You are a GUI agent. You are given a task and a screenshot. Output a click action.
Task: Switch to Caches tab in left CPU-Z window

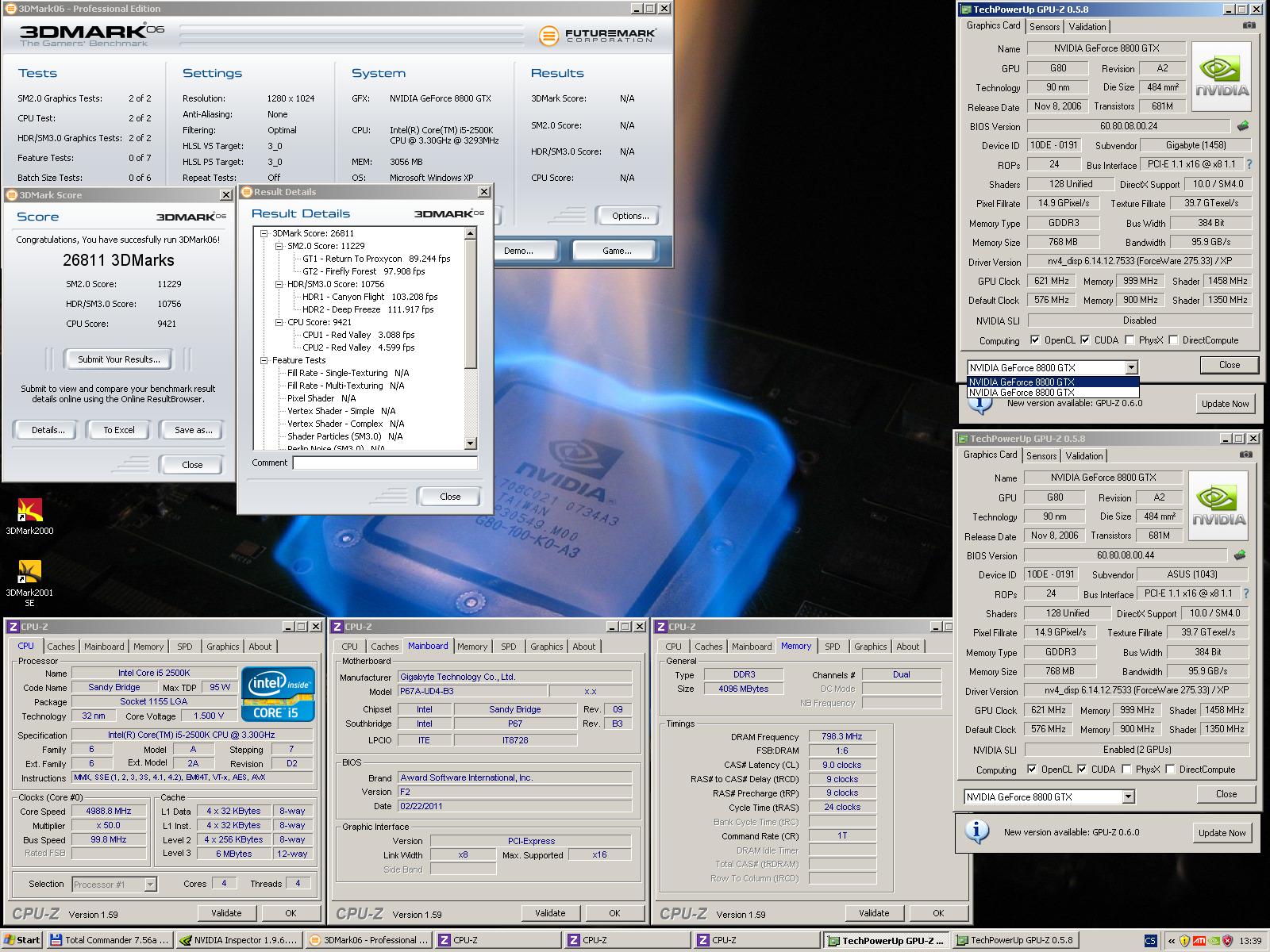pyautogui.click(x=61, y=647)
